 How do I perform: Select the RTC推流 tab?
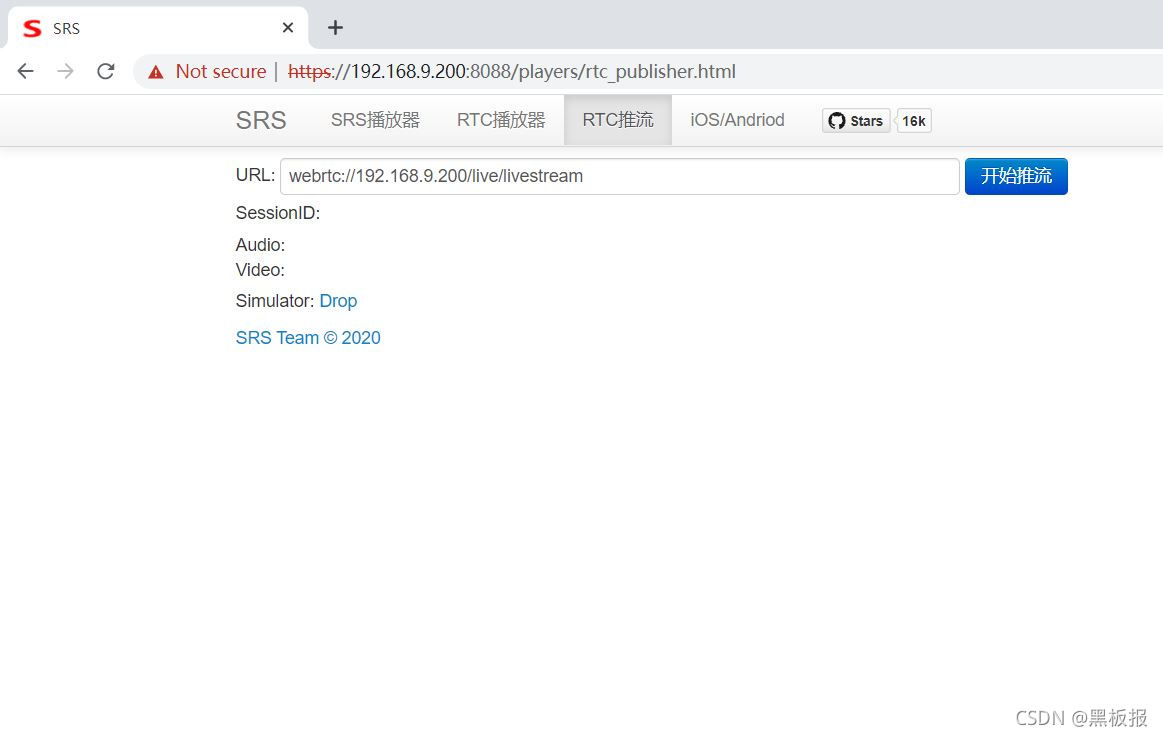618,120
